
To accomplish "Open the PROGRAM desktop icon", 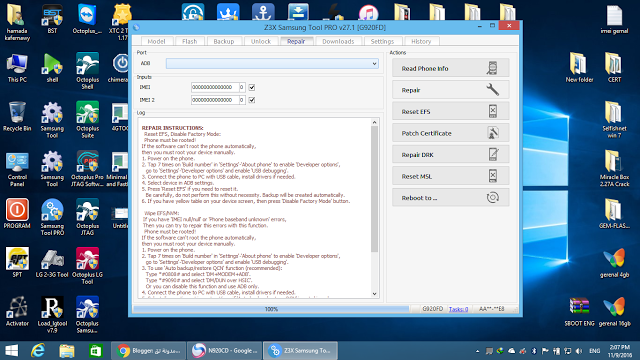I will click(17, 214).
